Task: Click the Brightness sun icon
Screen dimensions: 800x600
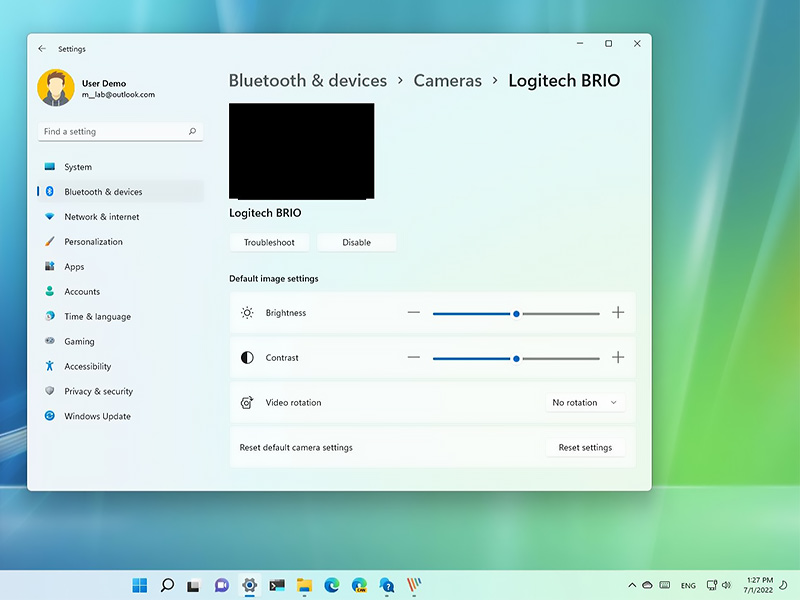Action: [247, 313]
